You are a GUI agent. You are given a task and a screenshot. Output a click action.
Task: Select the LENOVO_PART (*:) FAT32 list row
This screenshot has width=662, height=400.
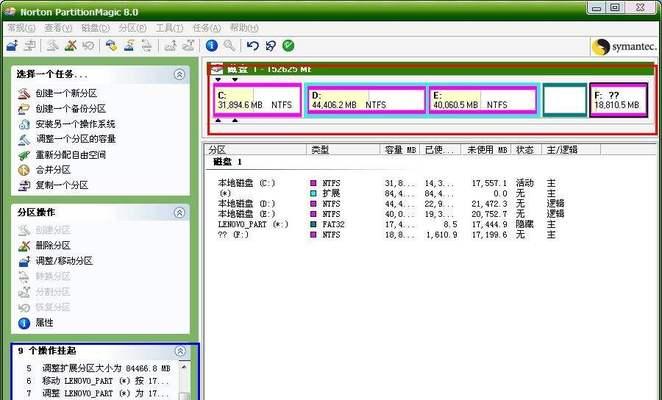(x=391, y=224)
